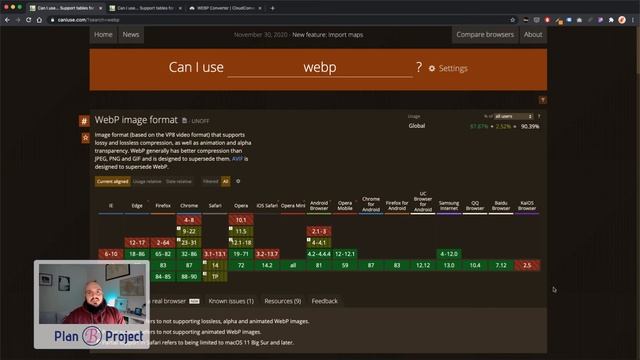The width and height of the screenshot is (640, 360).
Task: Click the Safari 14 cell
Action: [215, 265]
